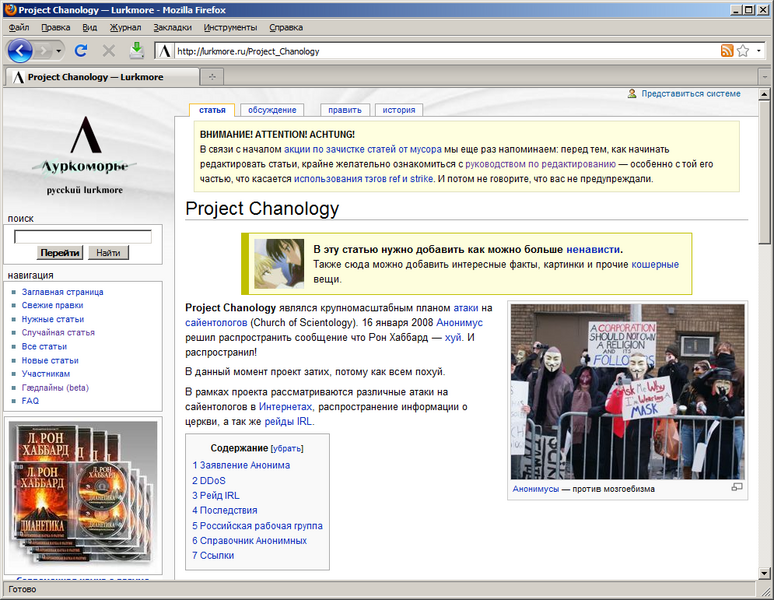Open the Свежие правки link
This screenshot has width=774, height=600.
[x=52, y=305]
